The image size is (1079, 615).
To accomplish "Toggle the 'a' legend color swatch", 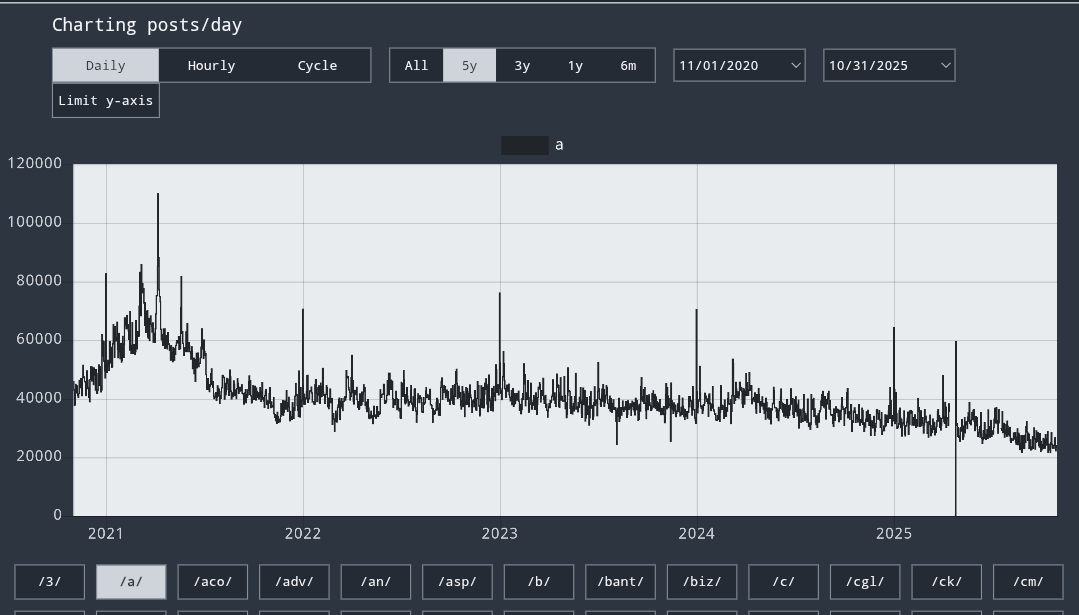I will [x=525, y=145].
